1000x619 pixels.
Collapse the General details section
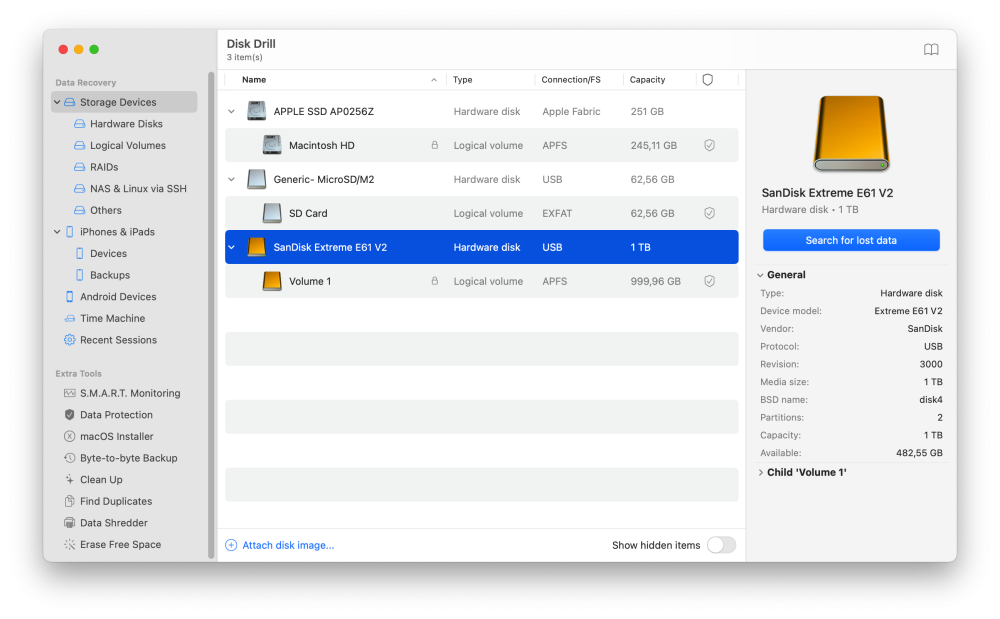[760, 275]
